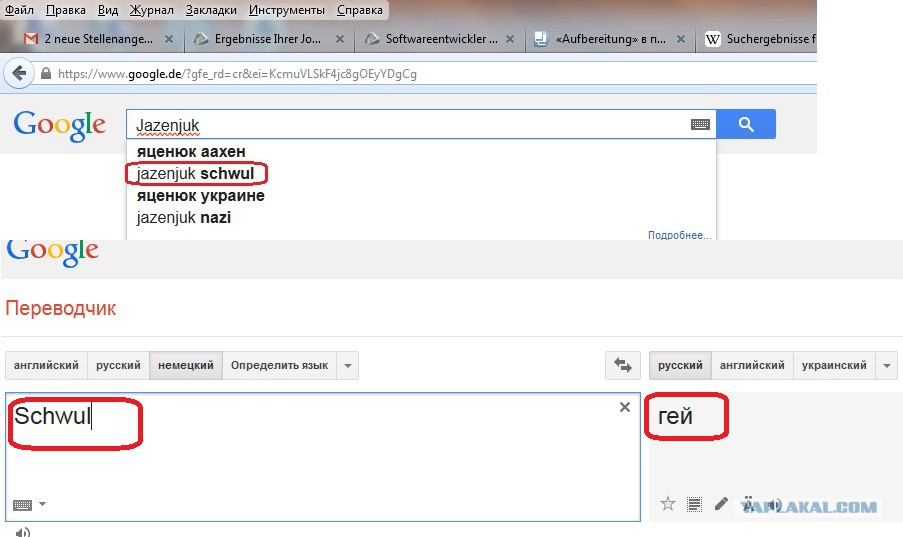The height and width of the screenshot is (537, 903).
Task: Choose украинский as the target language
Action: [833, 366]
